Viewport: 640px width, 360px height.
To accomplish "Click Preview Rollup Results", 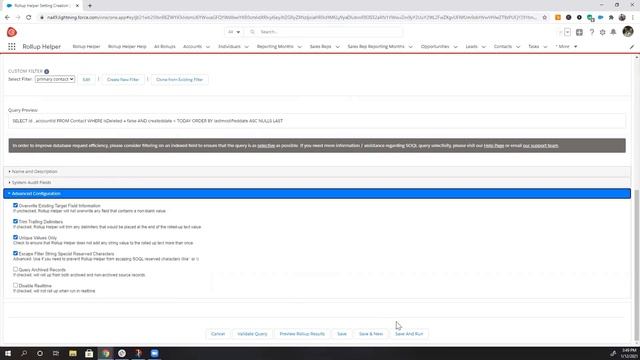I will tap(302, 334).
